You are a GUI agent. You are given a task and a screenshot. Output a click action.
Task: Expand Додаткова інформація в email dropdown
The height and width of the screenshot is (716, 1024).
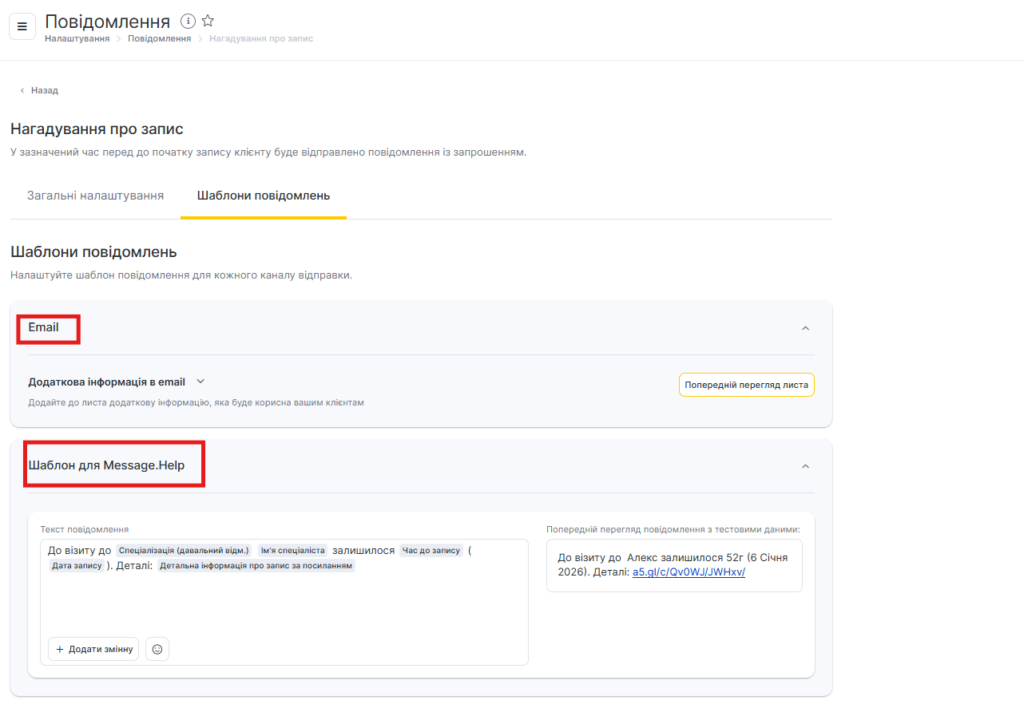pyautogui.click(x=200, y=381)
